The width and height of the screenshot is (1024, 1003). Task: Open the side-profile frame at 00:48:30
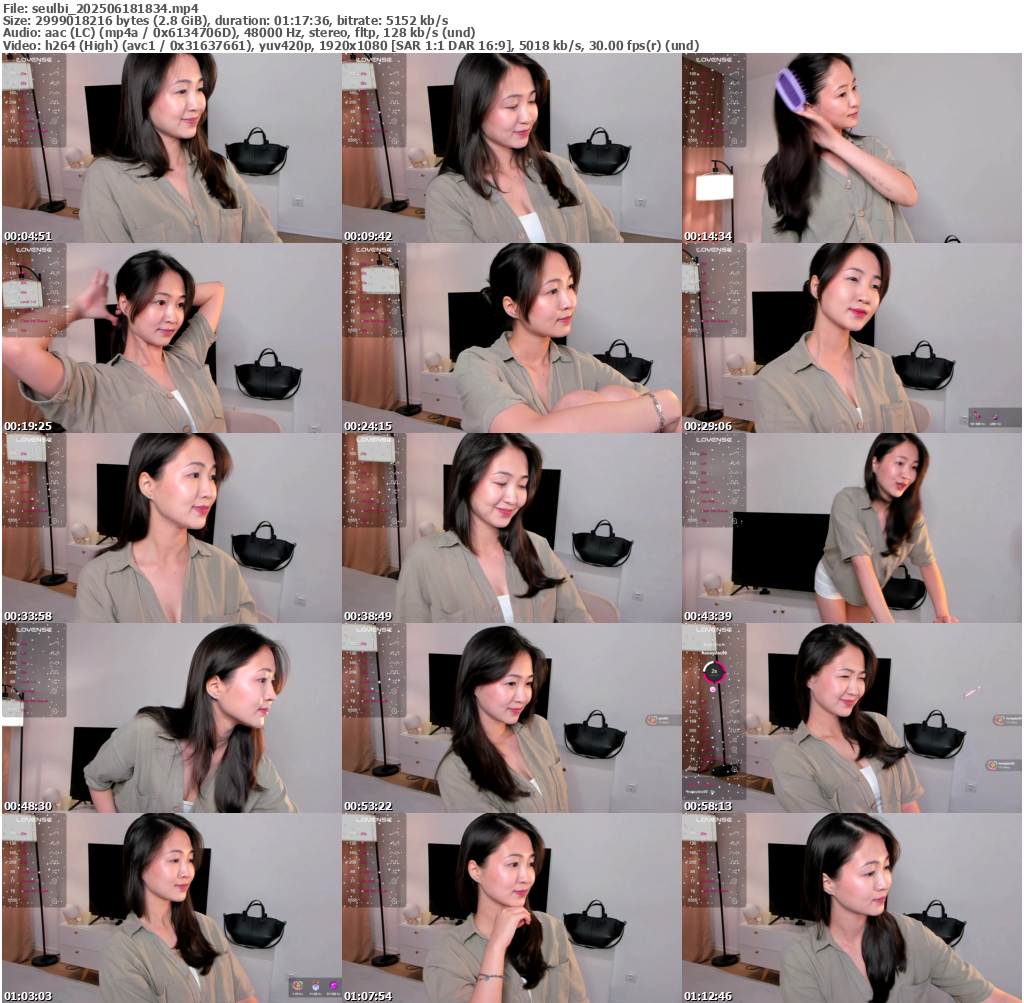point(171,718)
